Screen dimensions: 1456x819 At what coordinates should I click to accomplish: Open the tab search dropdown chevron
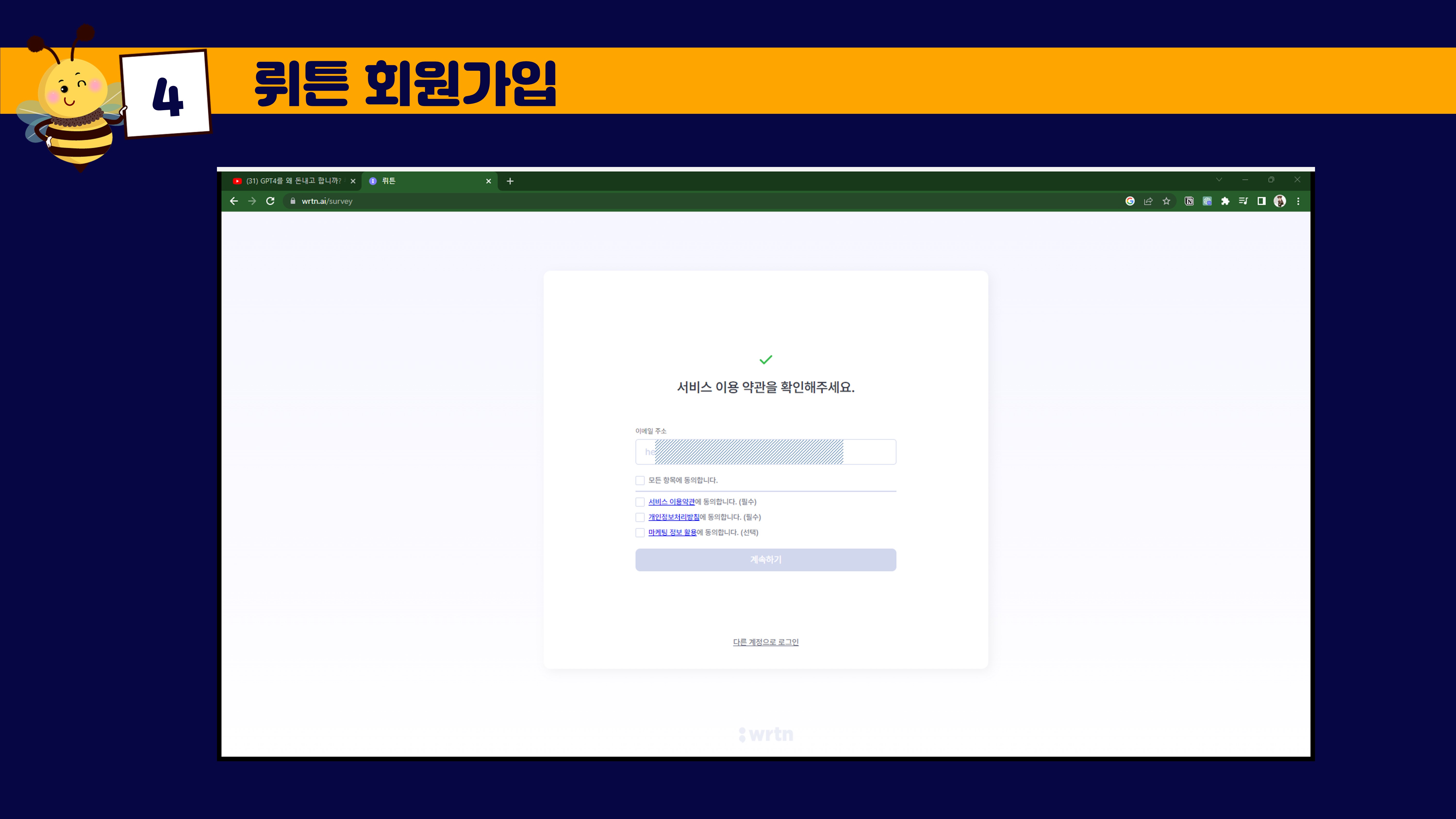[x=1219, y=180]
